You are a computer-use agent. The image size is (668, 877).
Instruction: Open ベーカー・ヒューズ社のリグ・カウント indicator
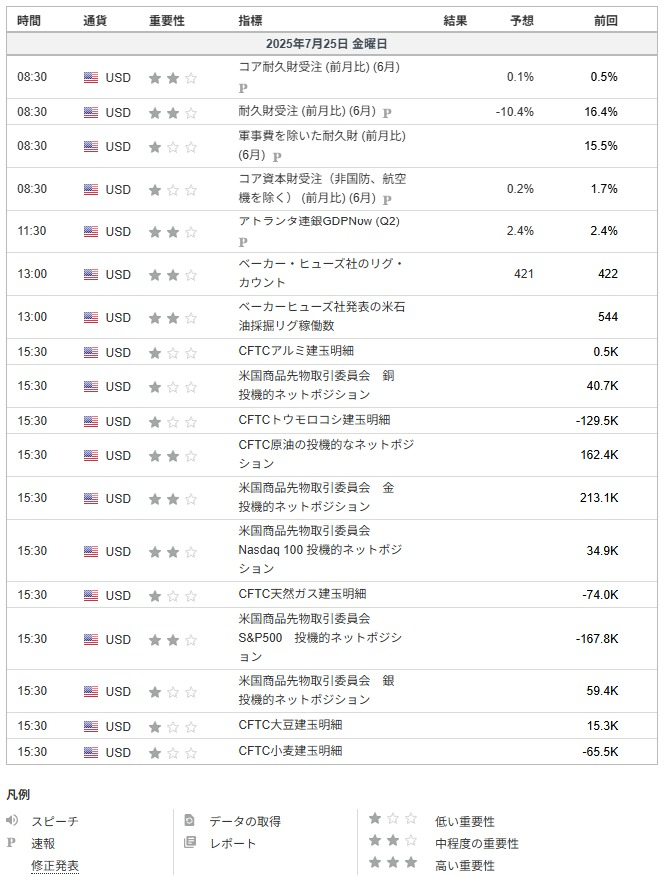(321, 273)
